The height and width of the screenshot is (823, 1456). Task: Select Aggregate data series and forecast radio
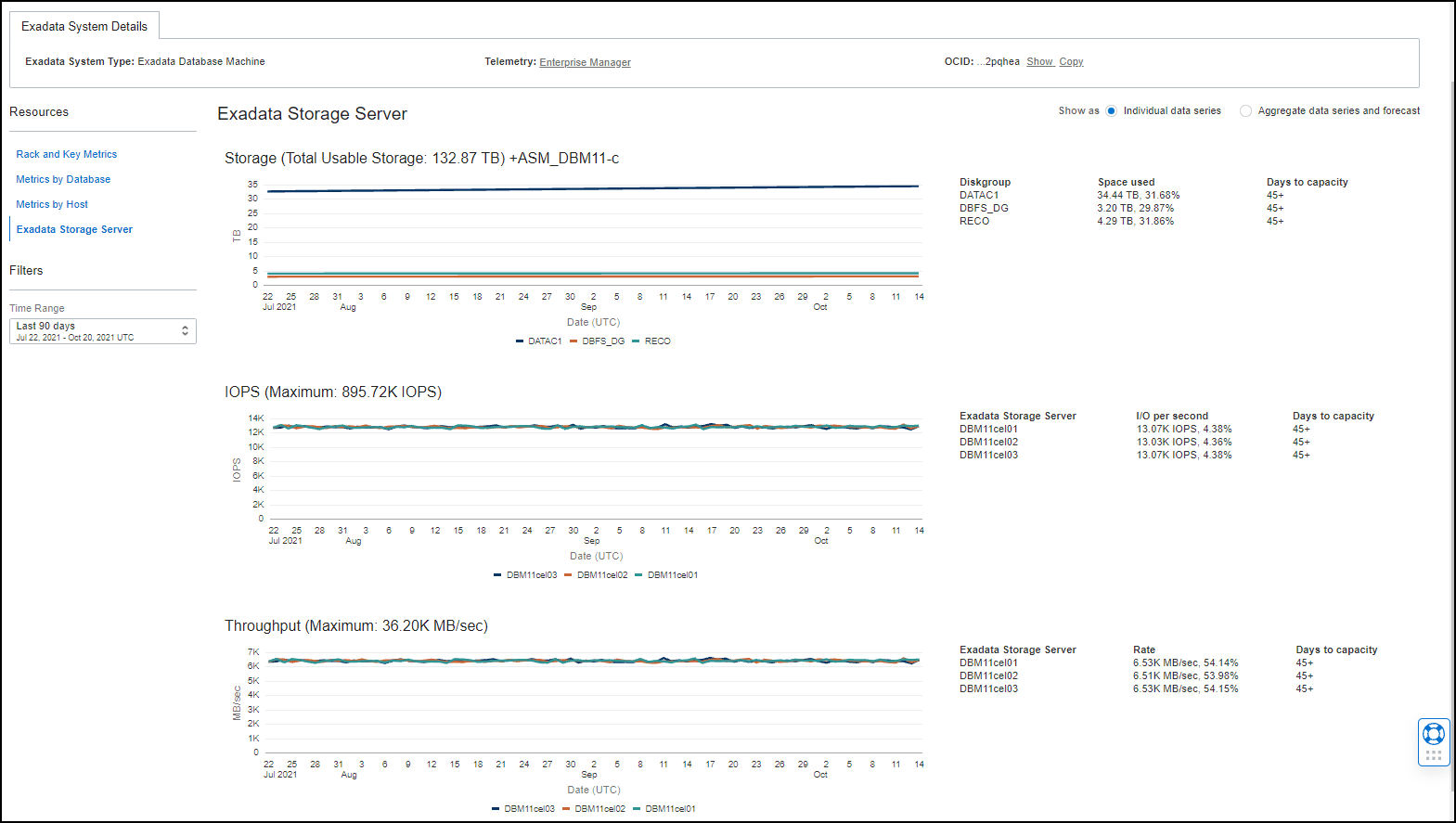(x=1245, y=111)
